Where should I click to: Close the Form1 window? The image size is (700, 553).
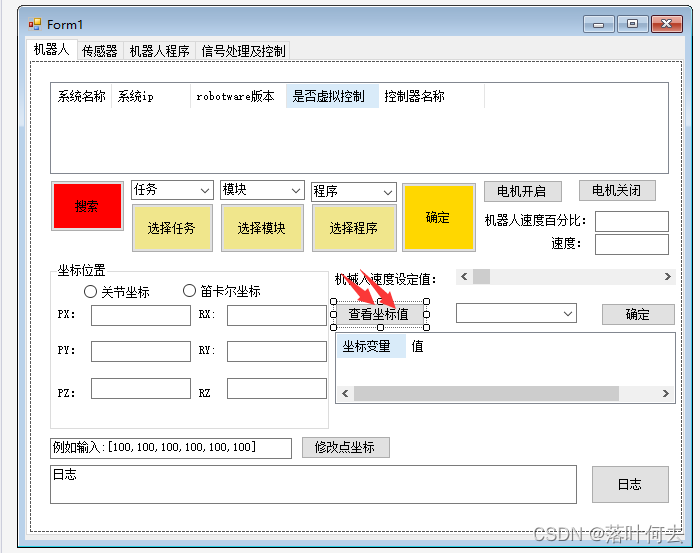tap(667, 24)
